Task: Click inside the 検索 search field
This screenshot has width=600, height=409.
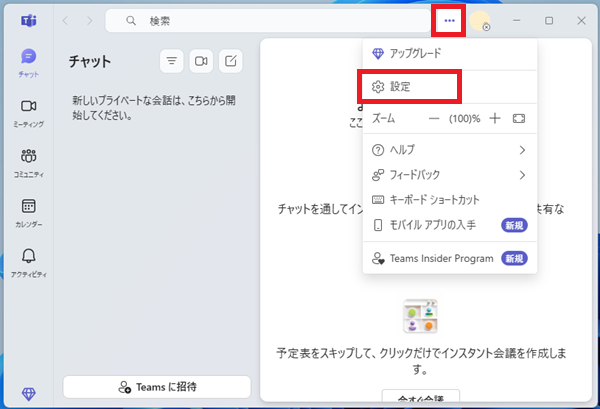Action: (x=268, y=21)
